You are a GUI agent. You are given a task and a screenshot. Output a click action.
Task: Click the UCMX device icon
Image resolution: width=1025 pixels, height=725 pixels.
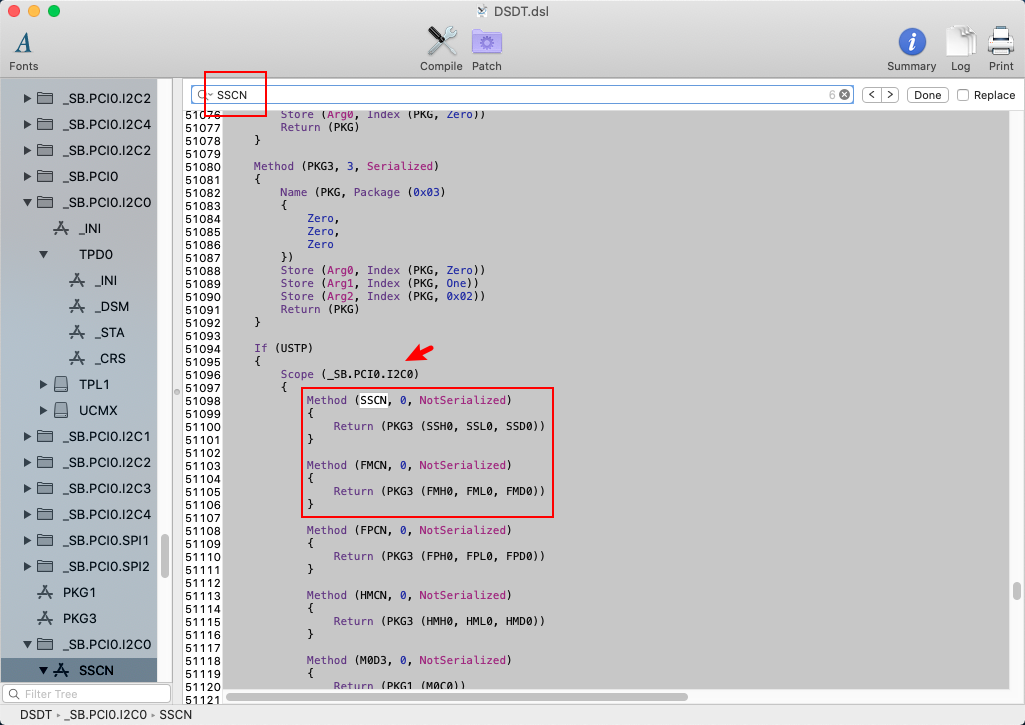click(x=61, y=411)
